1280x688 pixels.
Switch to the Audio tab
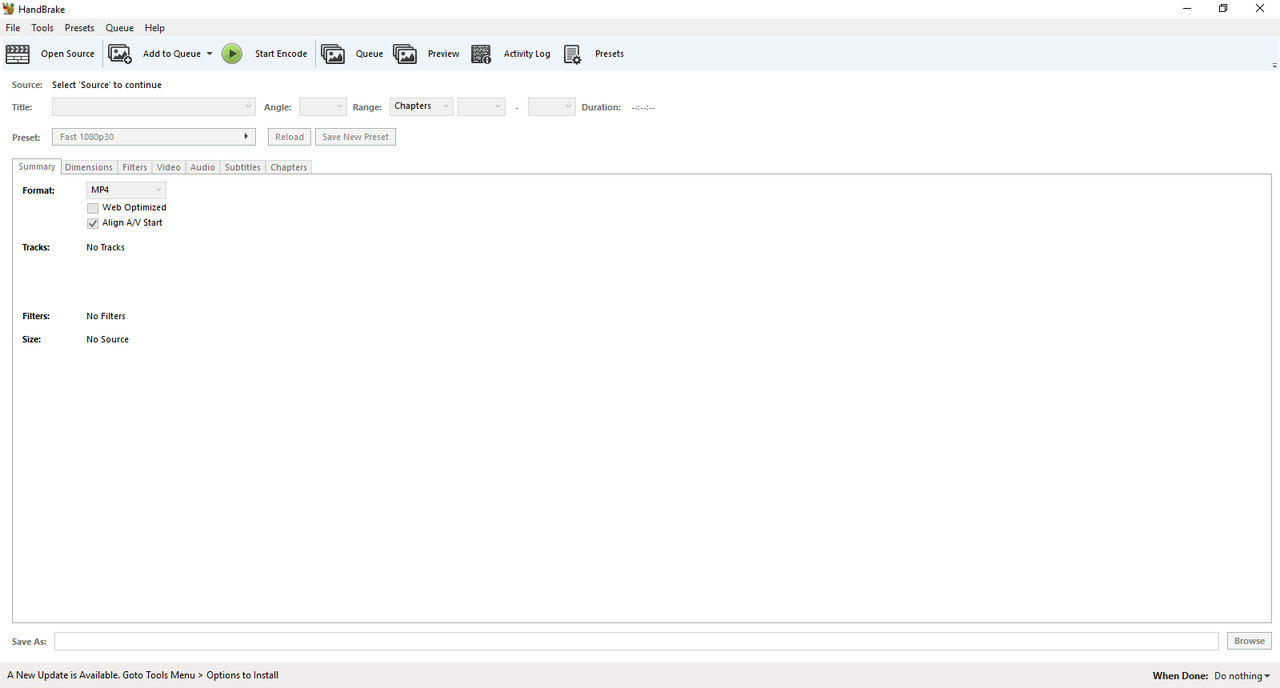pyautogui.click(x=203, y=167)
